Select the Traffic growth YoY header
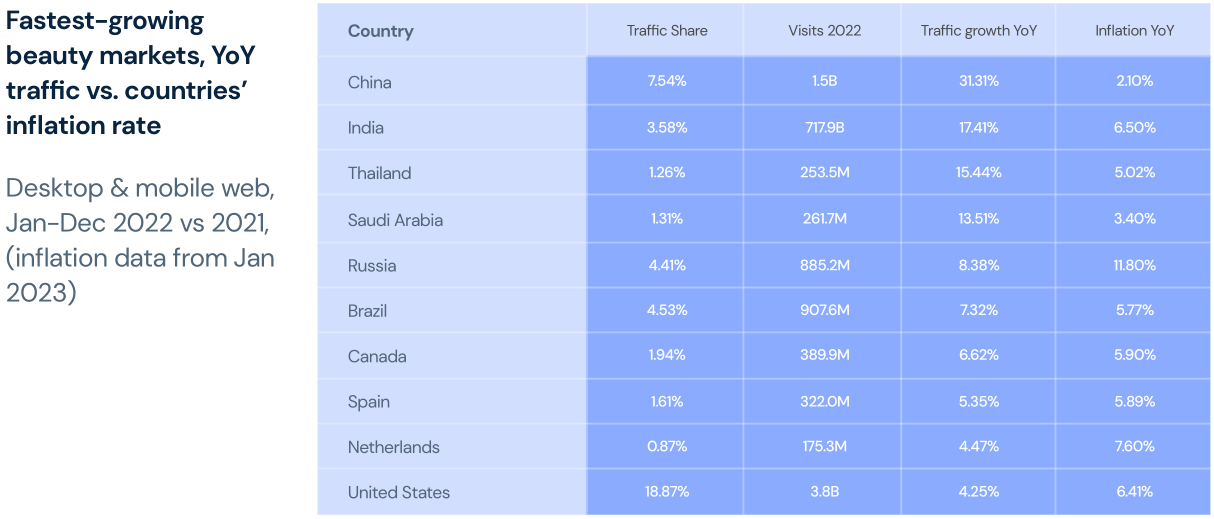 [978, 31]
